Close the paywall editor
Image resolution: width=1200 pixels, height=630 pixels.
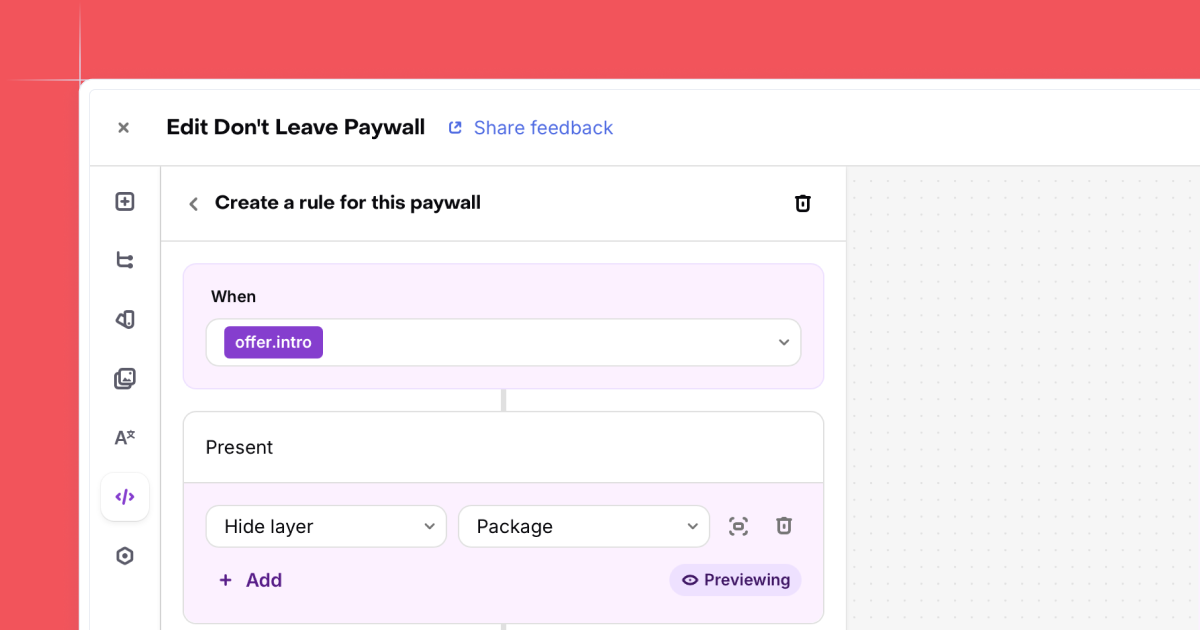123,128
